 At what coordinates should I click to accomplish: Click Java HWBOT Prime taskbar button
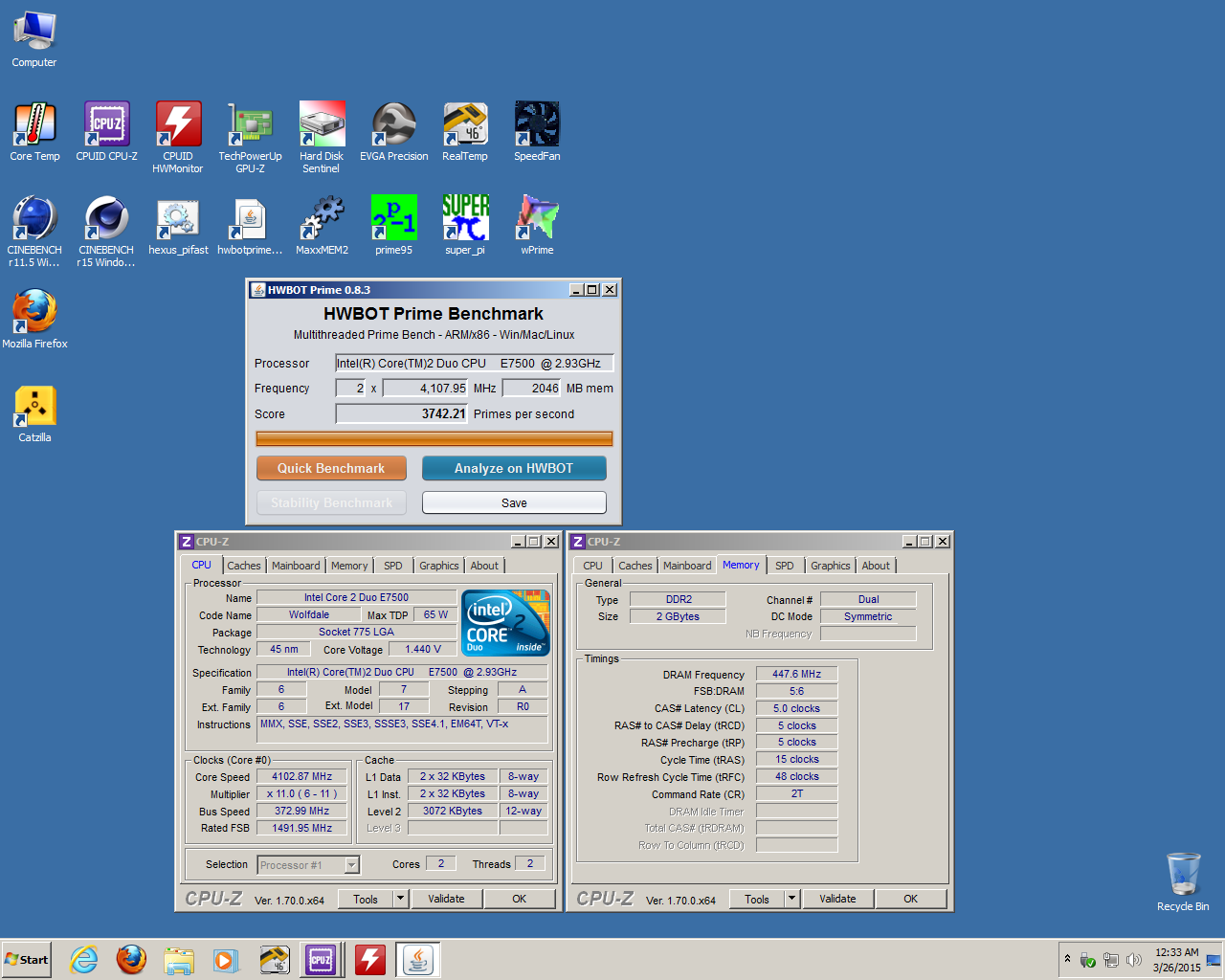[417, 959]
